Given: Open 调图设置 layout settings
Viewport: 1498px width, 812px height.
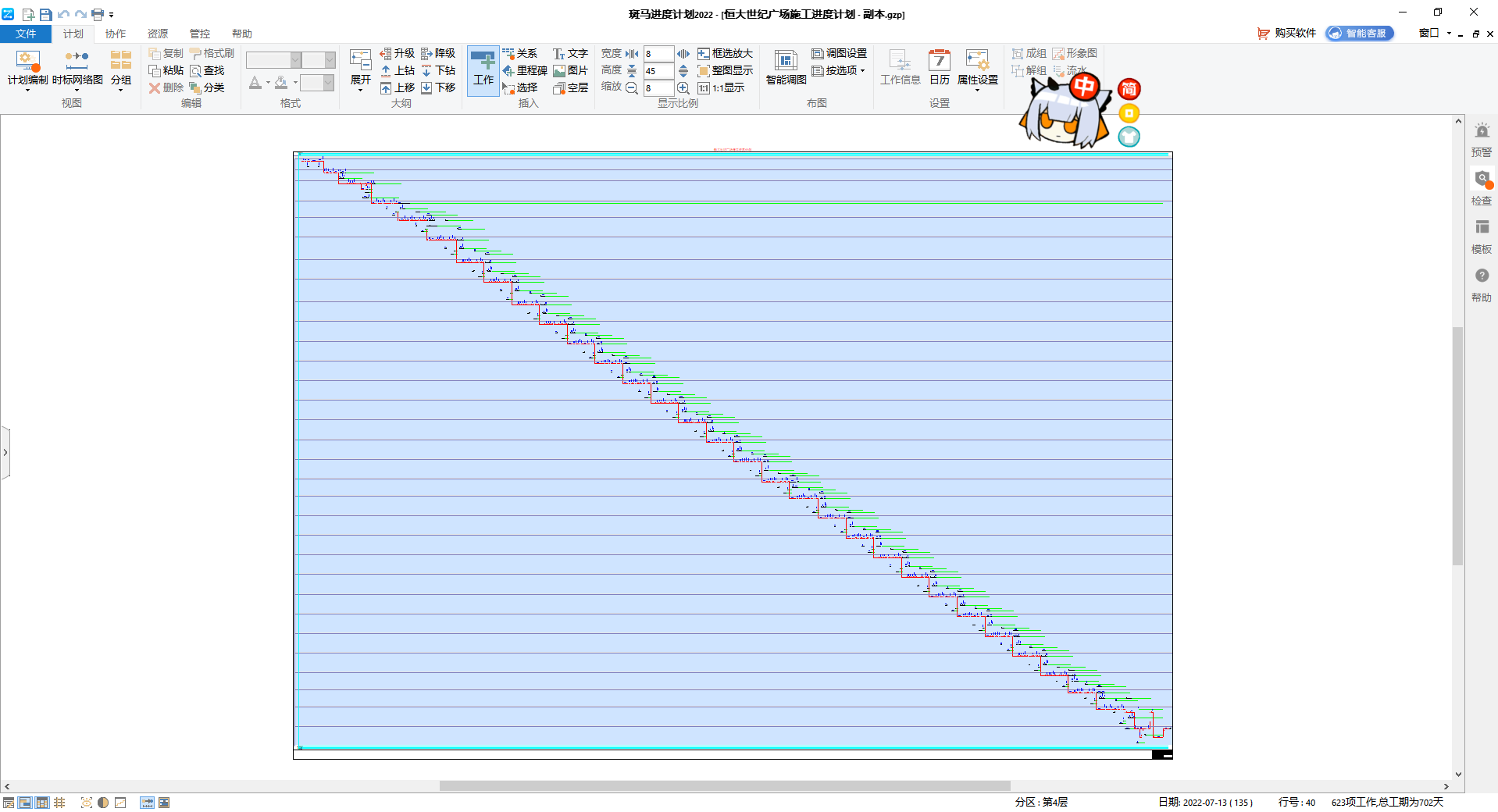Looking at the screenshot, I should (x=839, y=53).
